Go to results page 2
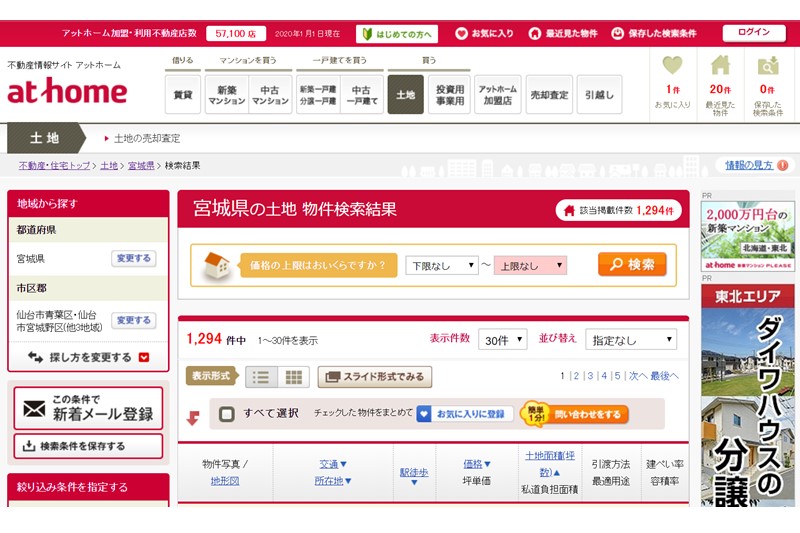Screen dimensions: 800x533 (x=575, y=376)
